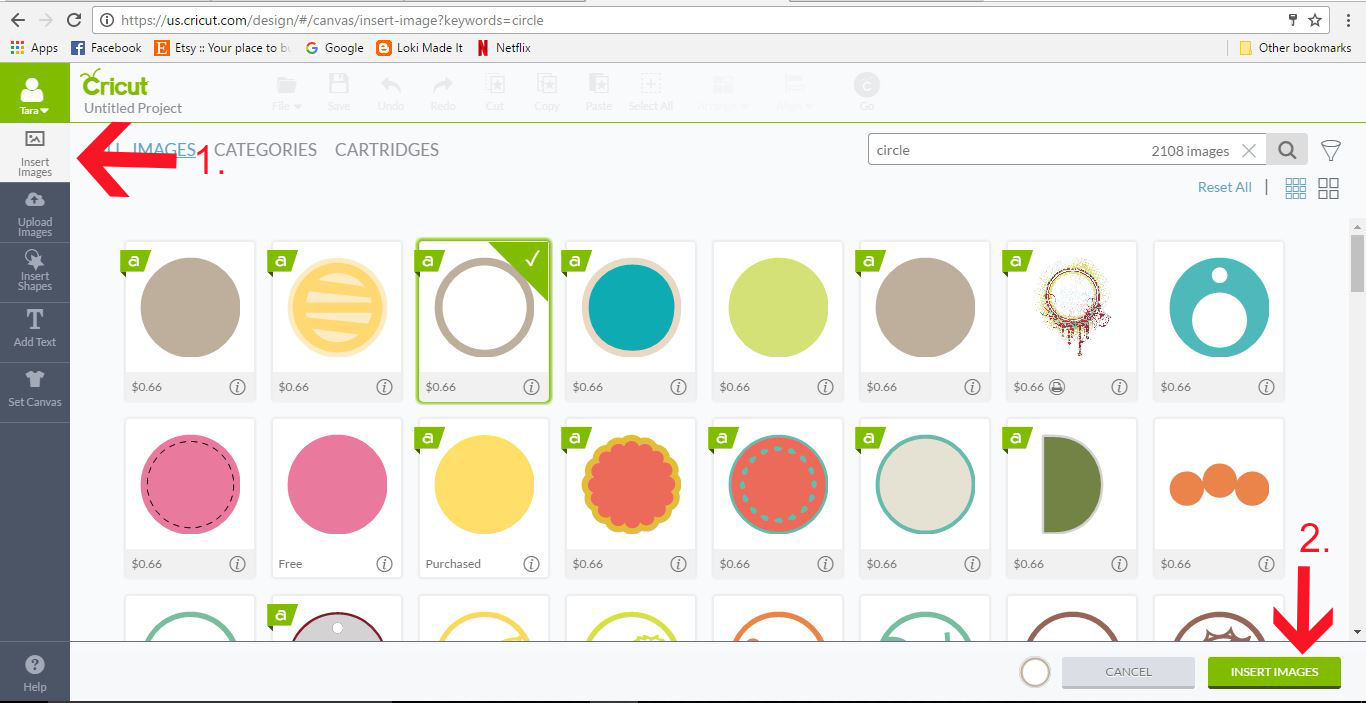The height and width of the screenshot is (703, 1366).
Task: Open the Chrome three-dot menu
Action: click(x=1348, y=19)
